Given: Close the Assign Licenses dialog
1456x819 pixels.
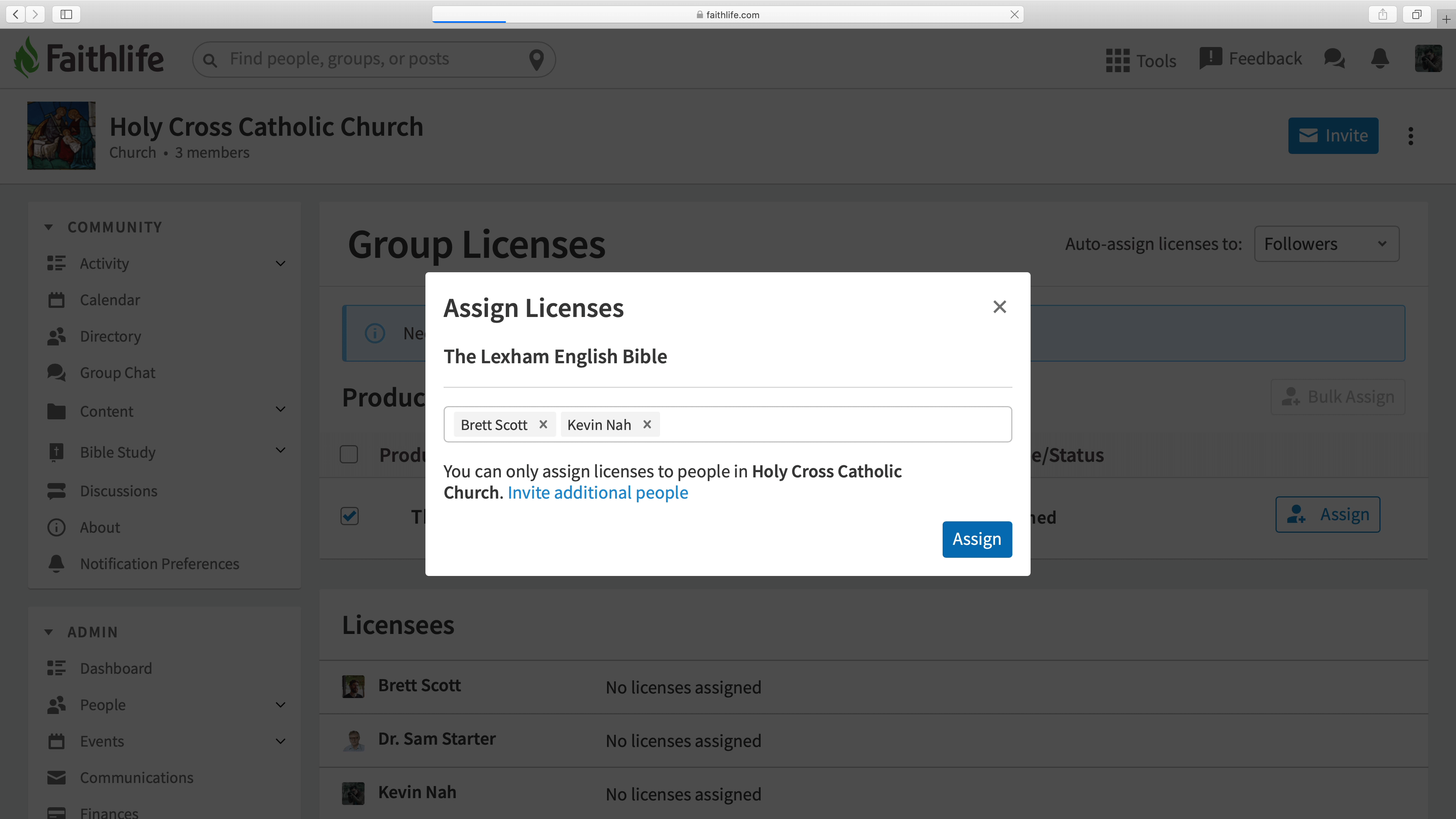Looking at the screenshot, I should 999,307.
